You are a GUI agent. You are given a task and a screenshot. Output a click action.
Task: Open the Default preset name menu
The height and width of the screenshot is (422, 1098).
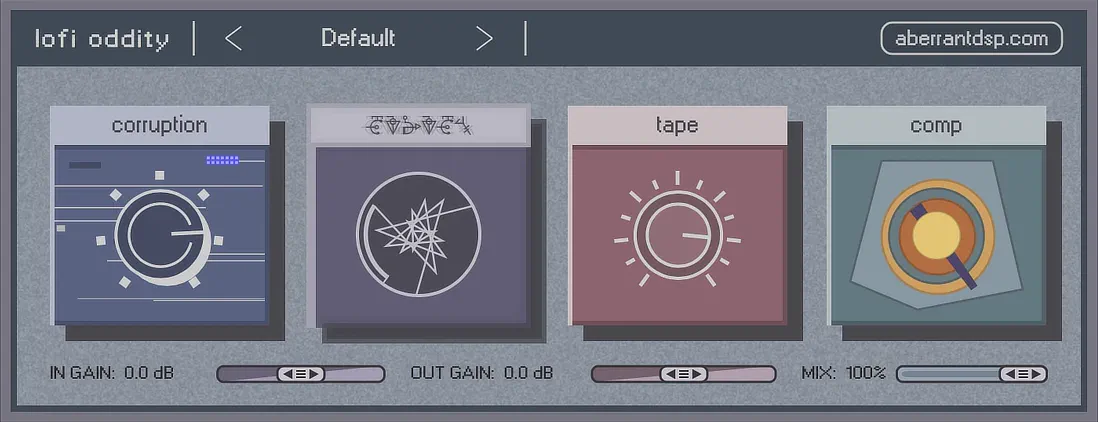pos(359,38)
